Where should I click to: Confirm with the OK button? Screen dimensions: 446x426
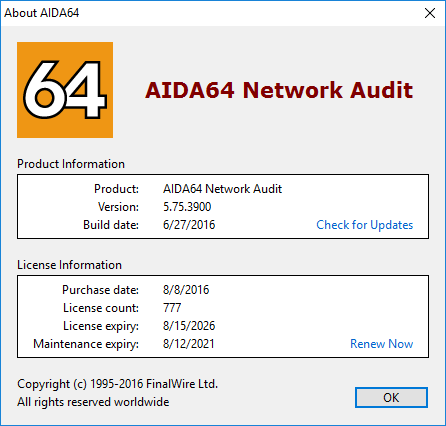click(x=391, y=397)
